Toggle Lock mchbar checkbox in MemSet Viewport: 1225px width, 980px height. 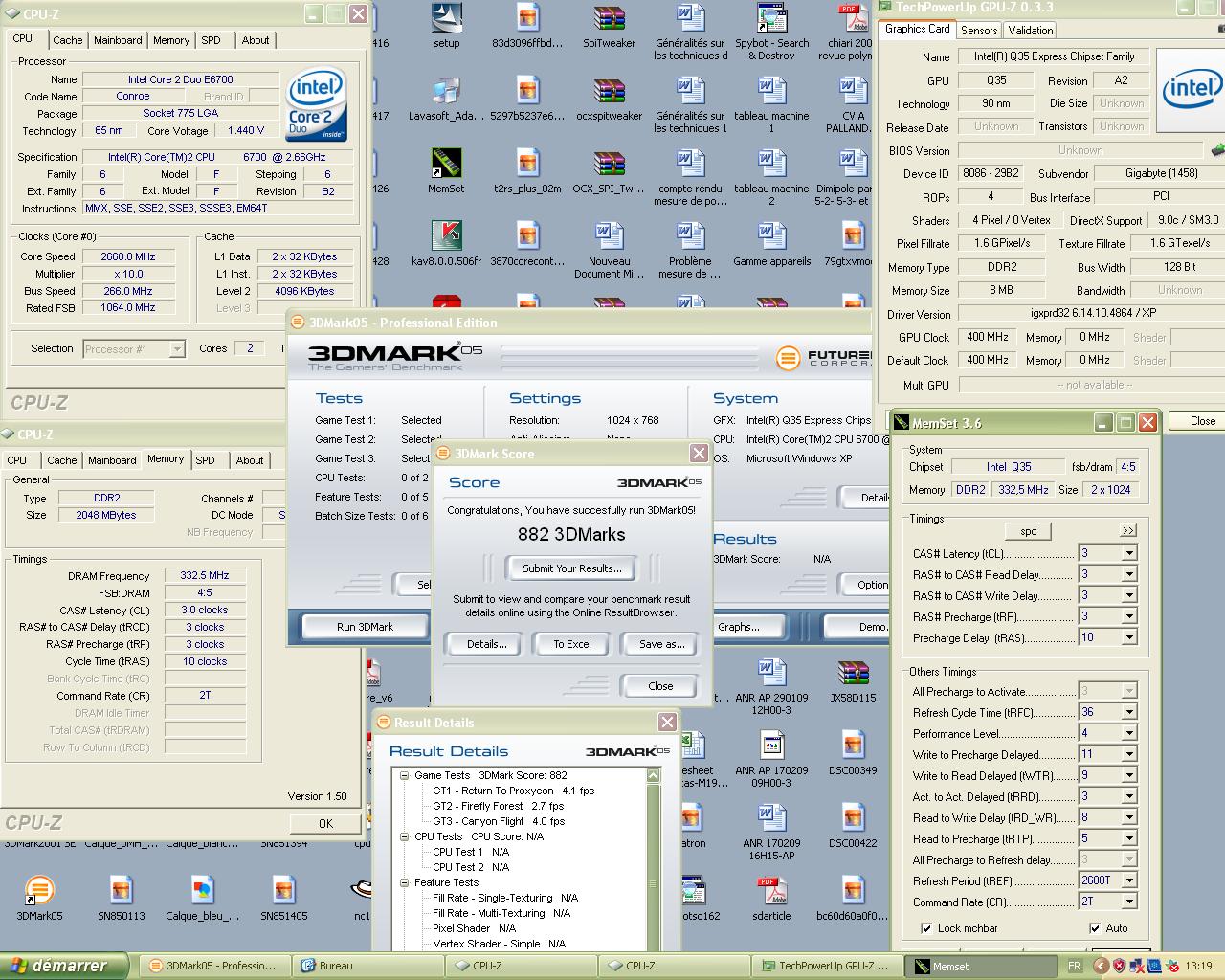pyautogui.click(x=926, y=928)
